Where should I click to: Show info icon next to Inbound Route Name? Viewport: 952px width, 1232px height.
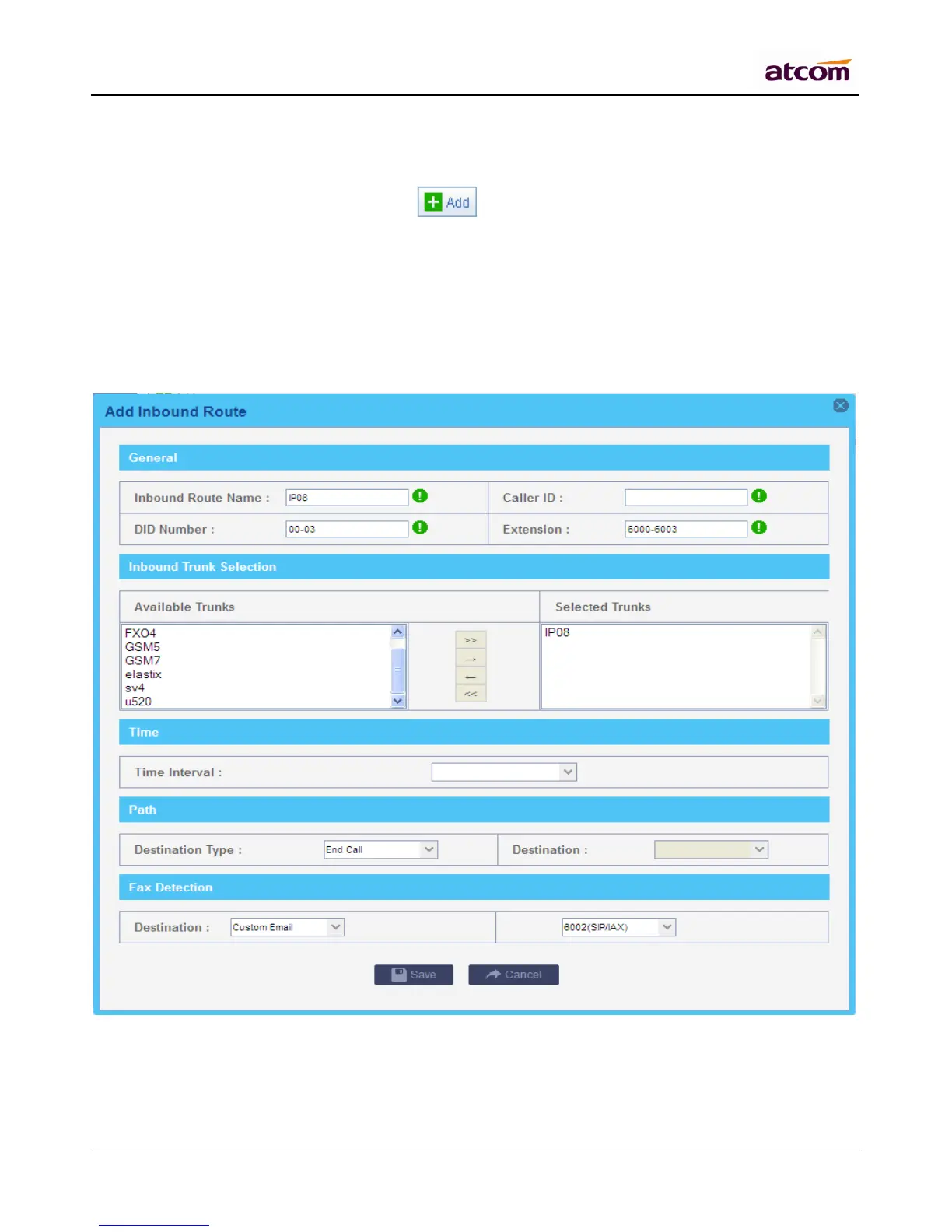420,496
